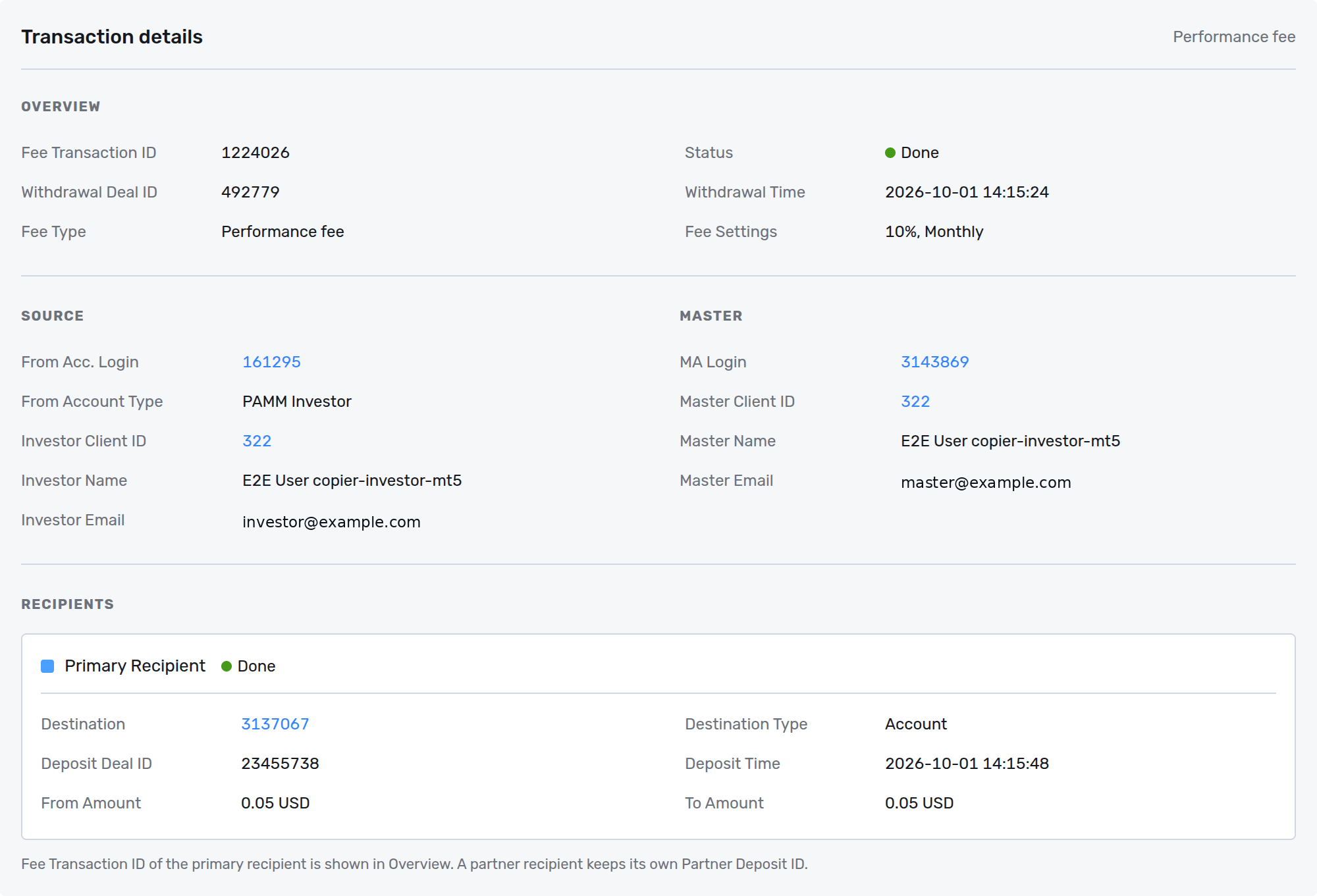Click Withdrawal Time 2026-10-01 14:15:24

click(967, 192)
